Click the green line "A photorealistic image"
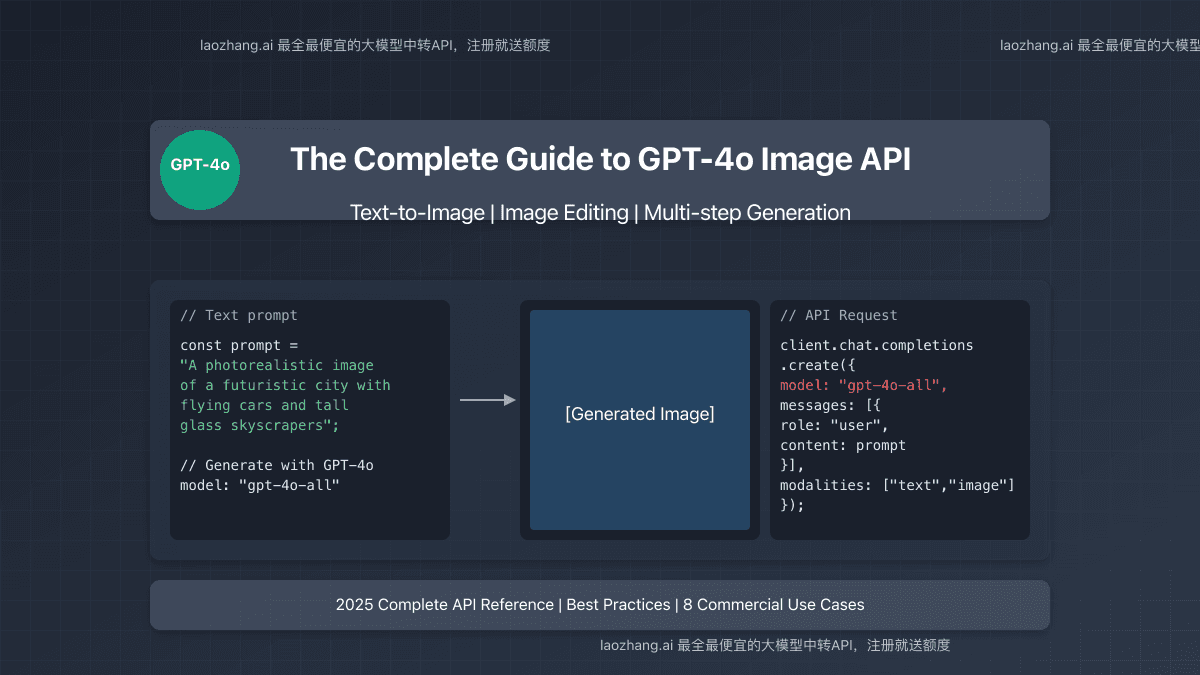The width and height of the screenshot is (1200, 675). 277,365
